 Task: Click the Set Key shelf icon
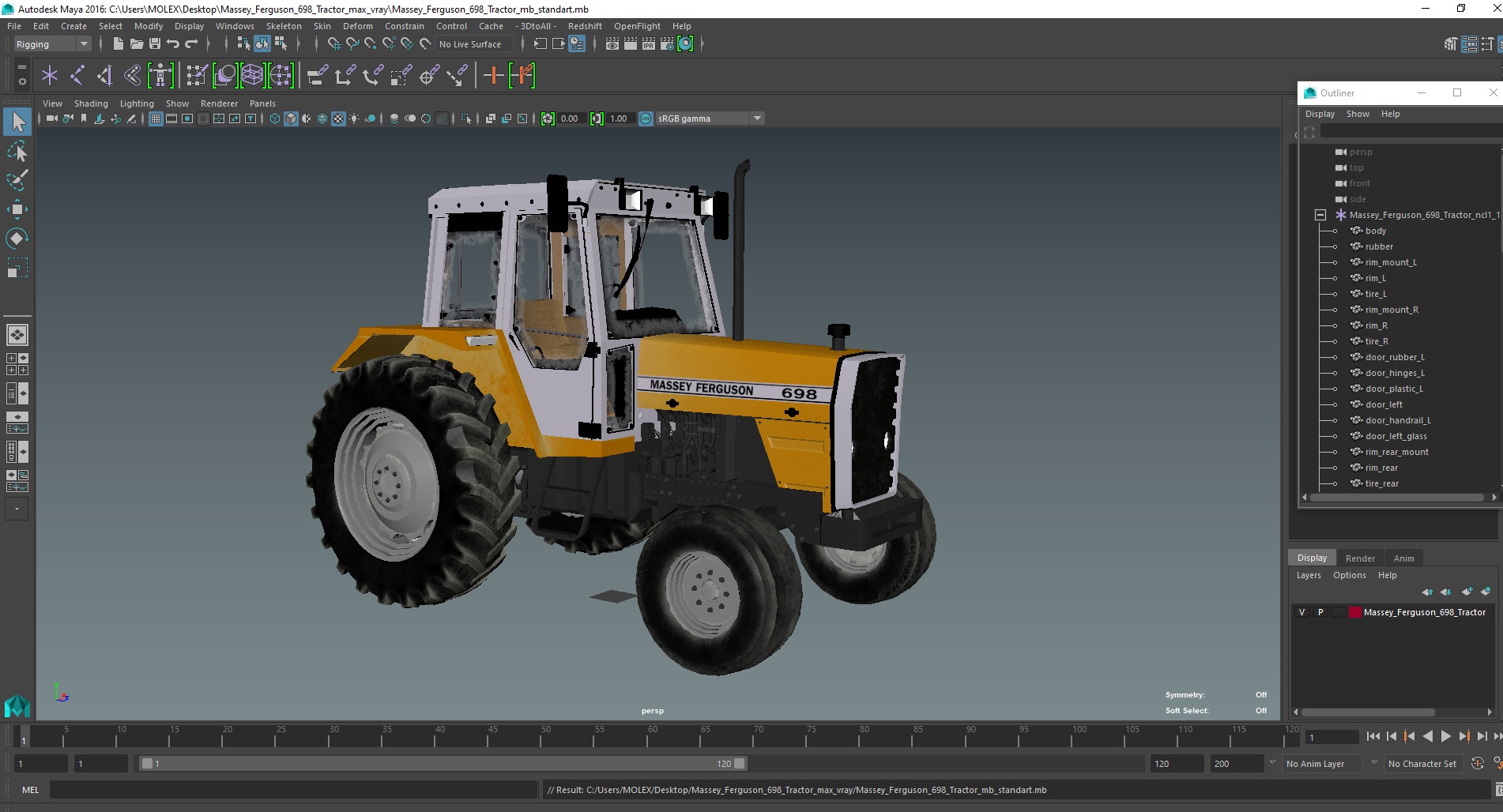[493, 76]
